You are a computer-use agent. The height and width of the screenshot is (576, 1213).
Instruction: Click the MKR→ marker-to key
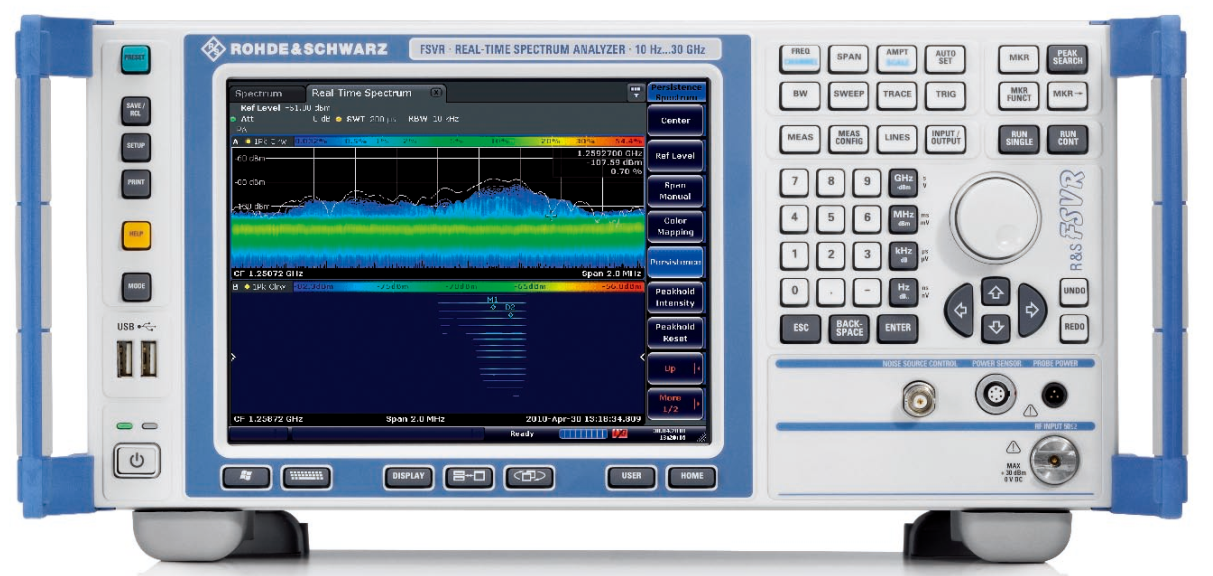pos(1068,94)
